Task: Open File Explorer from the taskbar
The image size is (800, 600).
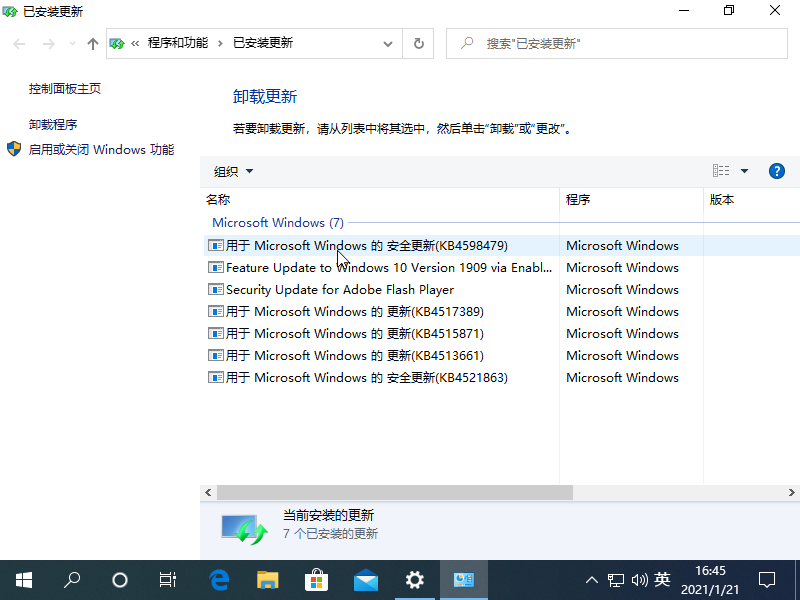Action: [267, 579]
